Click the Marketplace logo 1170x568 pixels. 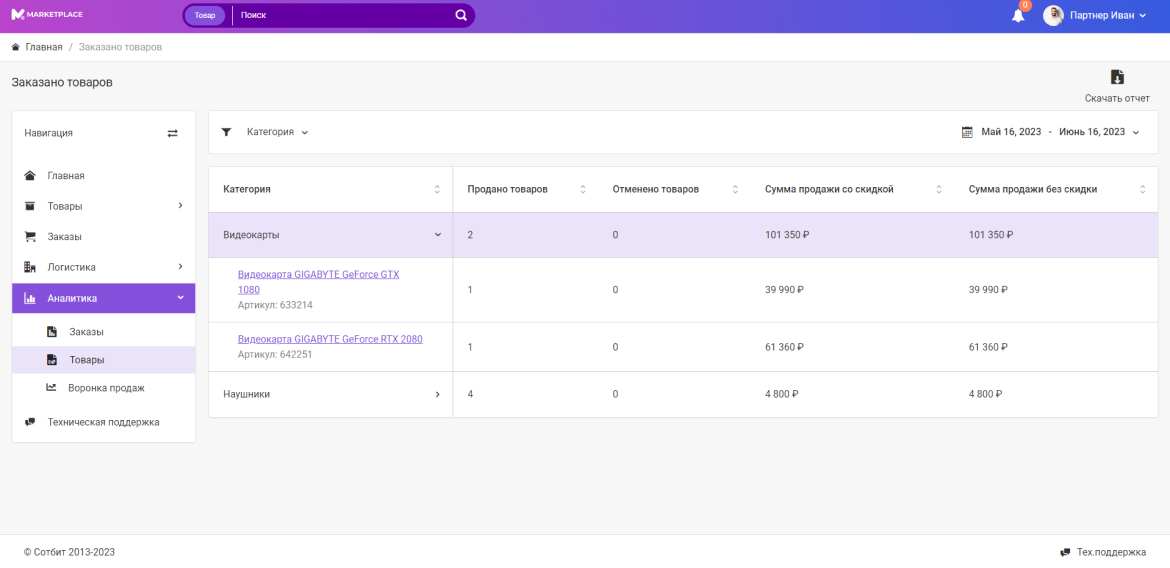pos(46,15)
